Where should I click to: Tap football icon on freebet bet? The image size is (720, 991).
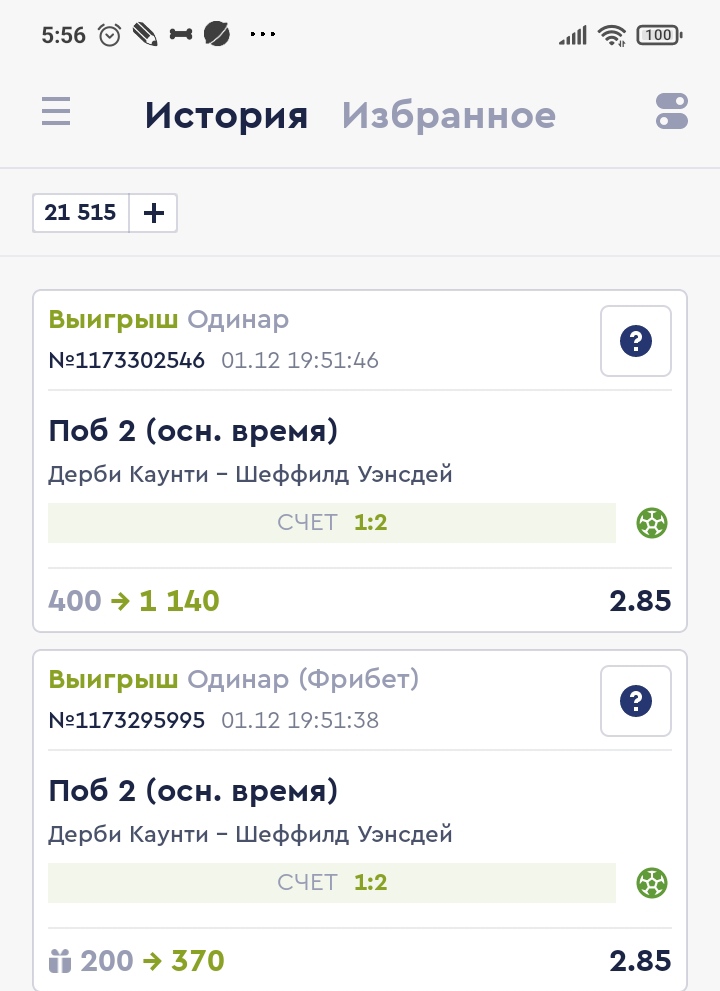pos(652,882)
